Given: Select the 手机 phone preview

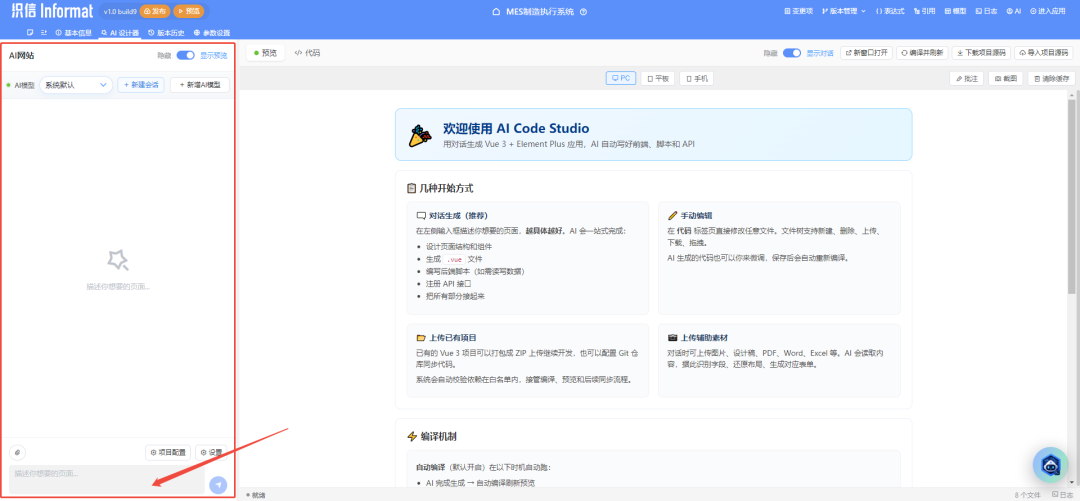Looking at the screenshot, I should (696, 79).
